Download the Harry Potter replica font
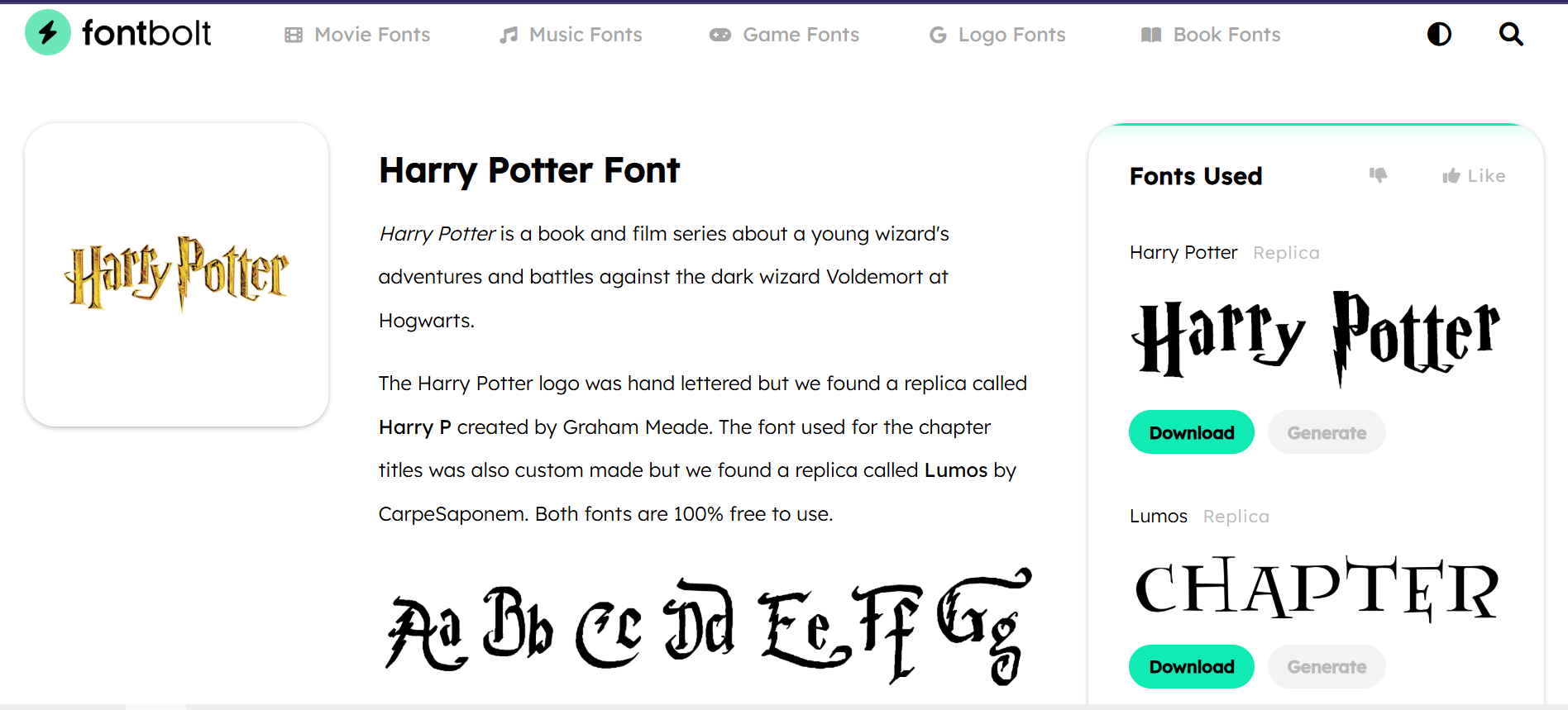Screen dimensions: 1568x710 (x=1192, y=432)
